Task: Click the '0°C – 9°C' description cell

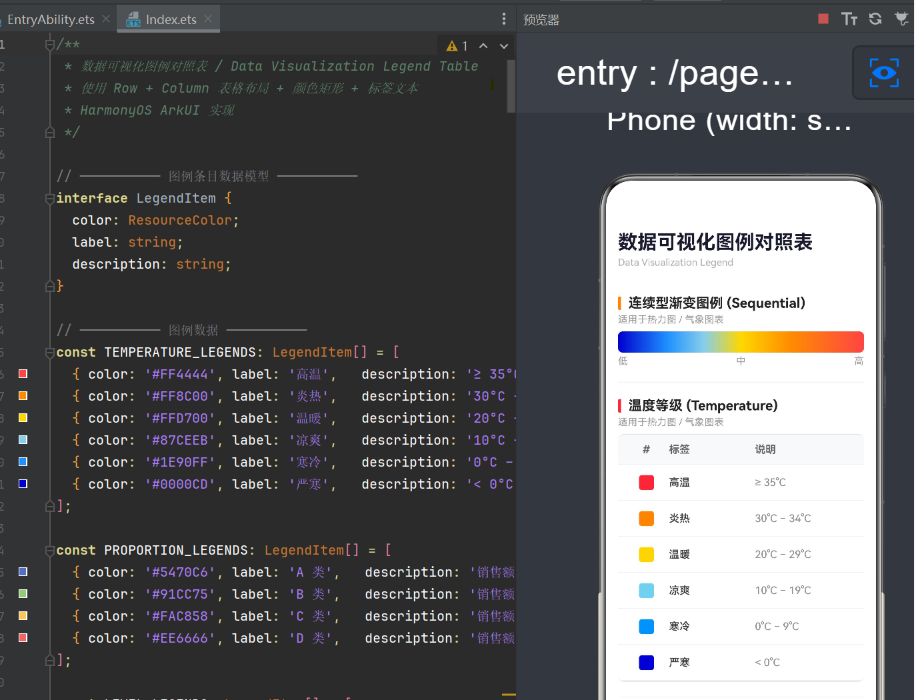Action: pyautogui.click(x=777, y=626)
